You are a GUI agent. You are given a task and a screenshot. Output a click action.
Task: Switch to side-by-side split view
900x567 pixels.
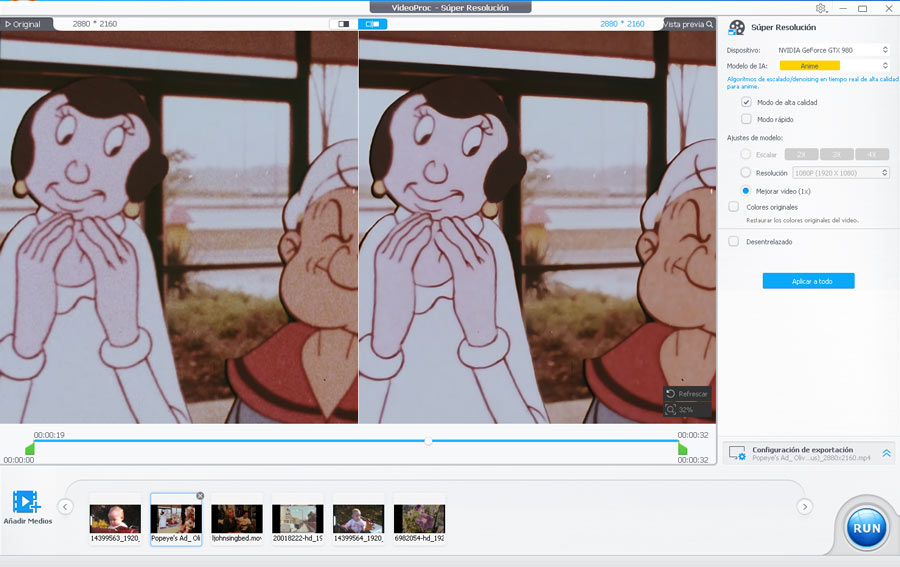click(373, 24)
